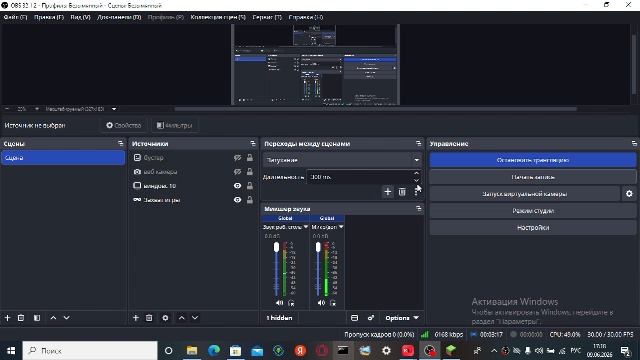Toggle lock on веб камера source
Viewport: 640px width, 360px height.
coord(250,172)
